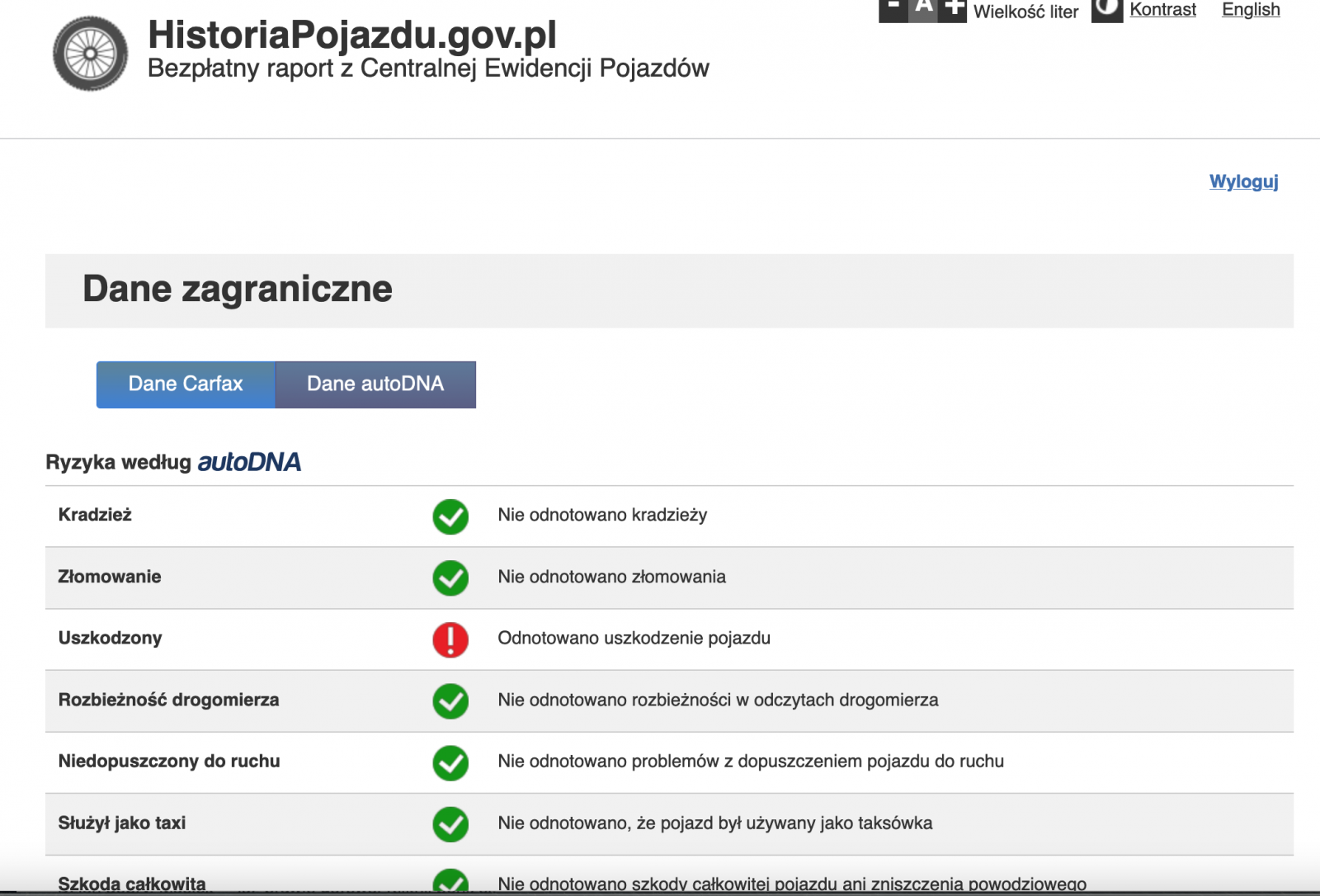
Task: Switch to the Dane Carfax tab
Action: [x=186, y=384]
